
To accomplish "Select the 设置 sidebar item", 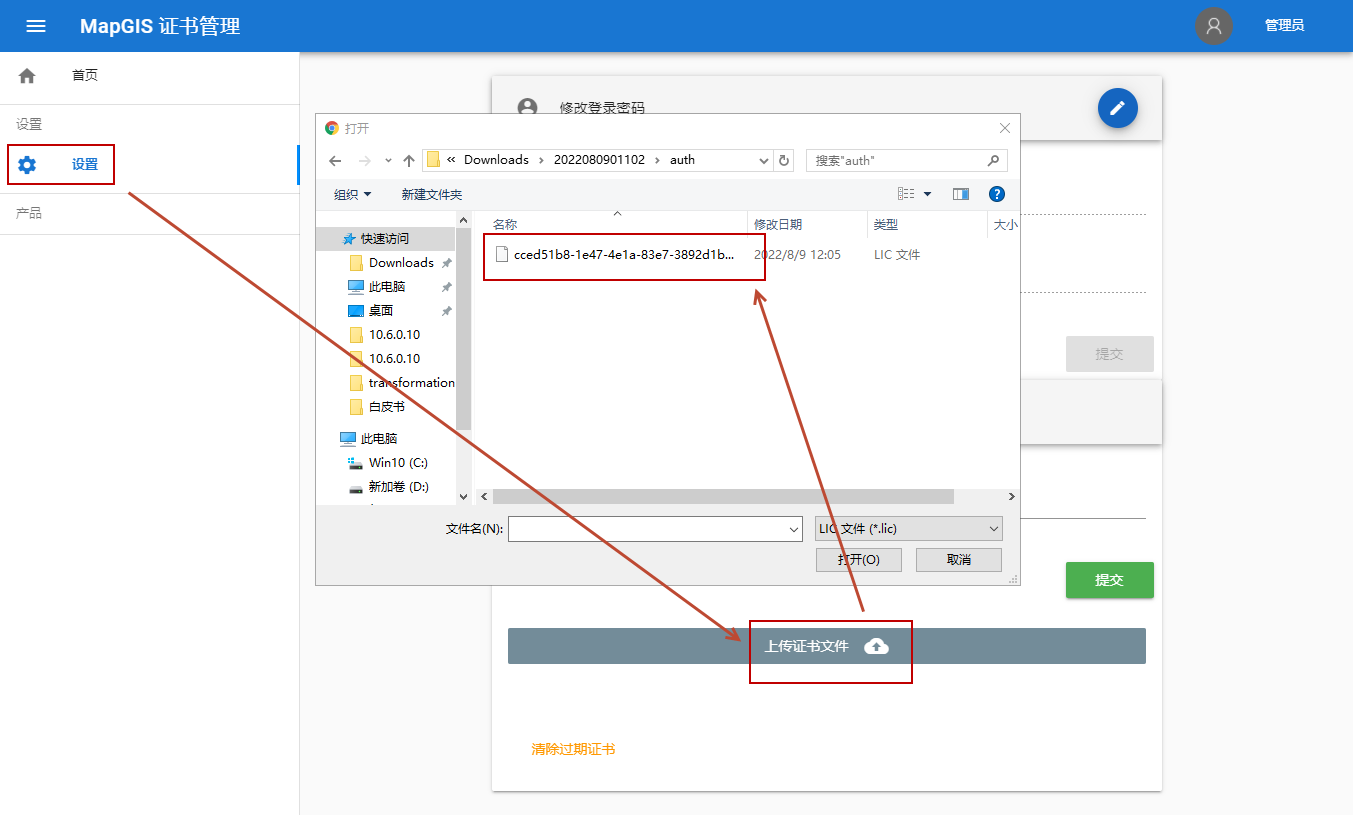I will click(x=150, y=165).
